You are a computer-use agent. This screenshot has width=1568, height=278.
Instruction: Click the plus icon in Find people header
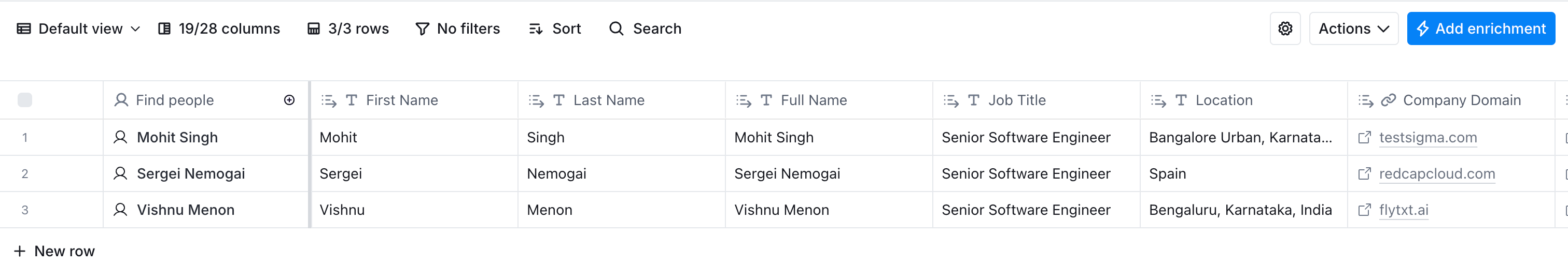pyautogui.click(x=289, y=100)
